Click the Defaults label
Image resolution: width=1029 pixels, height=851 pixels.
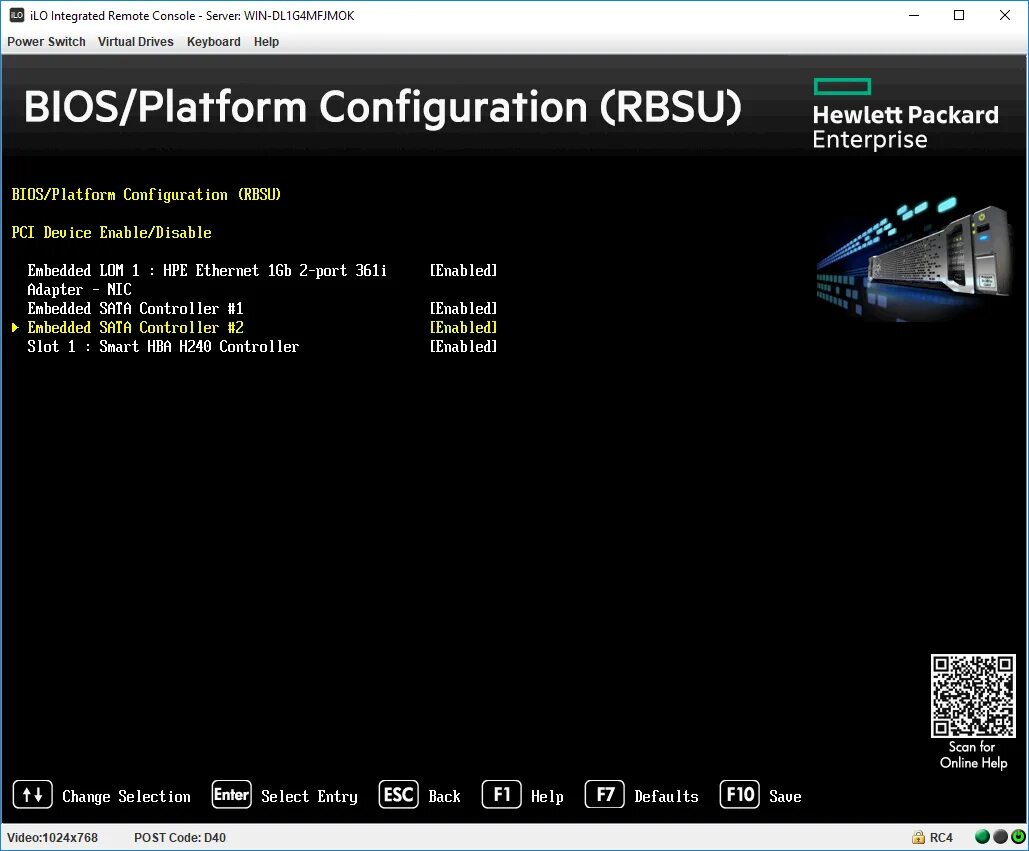666,797
